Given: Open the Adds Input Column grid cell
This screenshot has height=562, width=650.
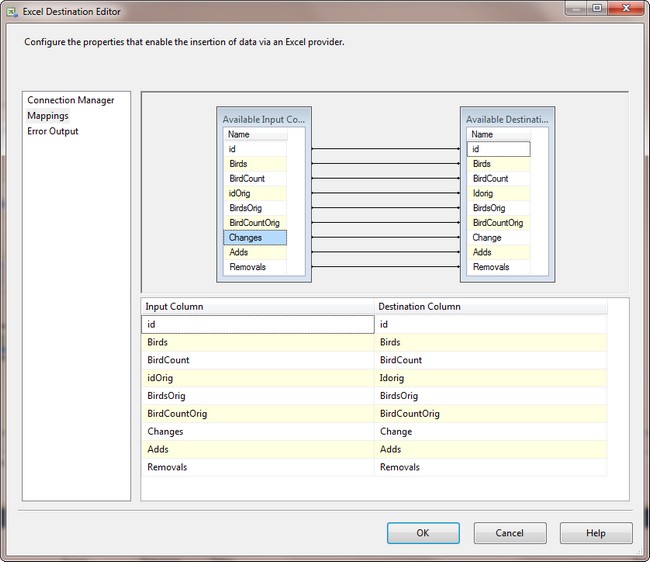Looking at the screenshot, I should point(258,449).
